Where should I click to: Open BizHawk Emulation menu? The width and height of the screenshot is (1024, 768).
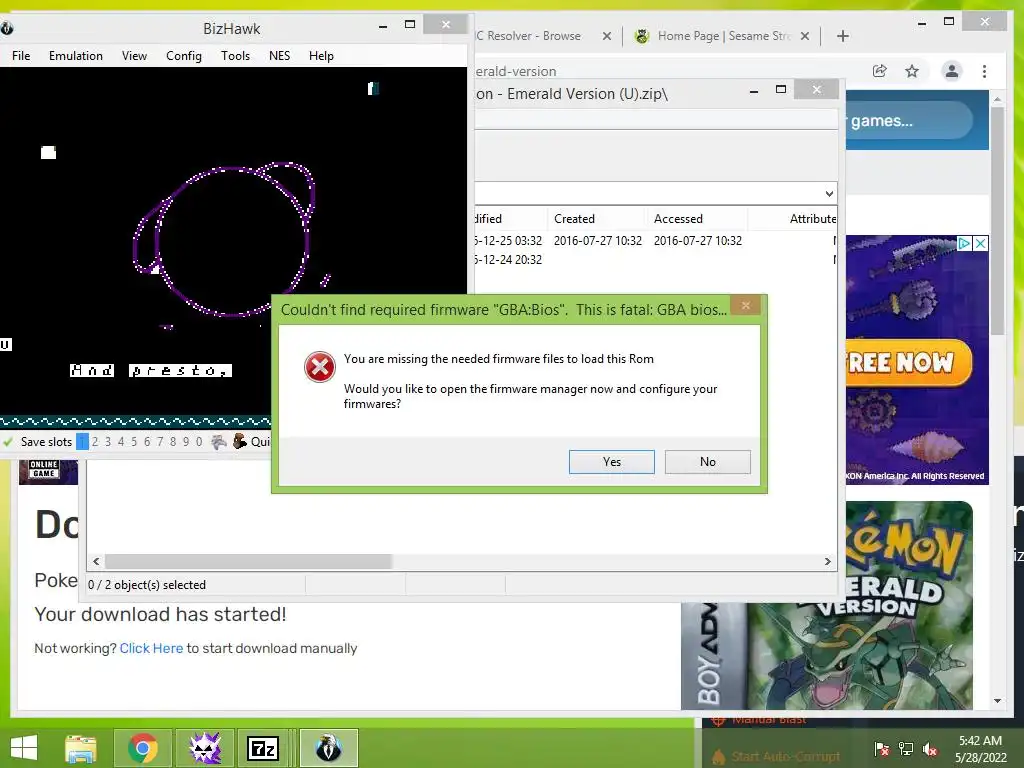(76, 56)
